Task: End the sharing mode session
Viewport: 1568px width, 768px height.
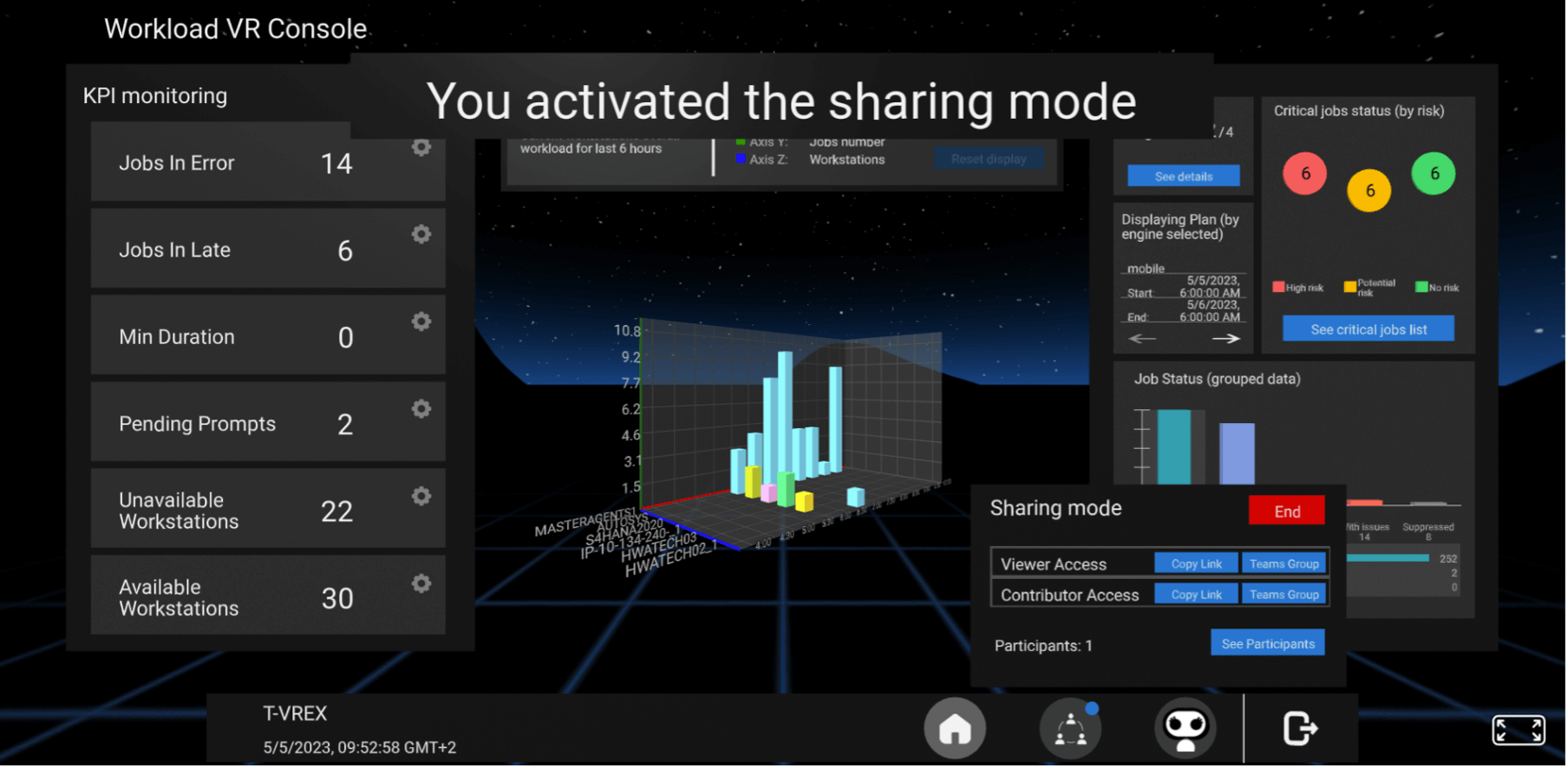Action: click(1286, 511)
